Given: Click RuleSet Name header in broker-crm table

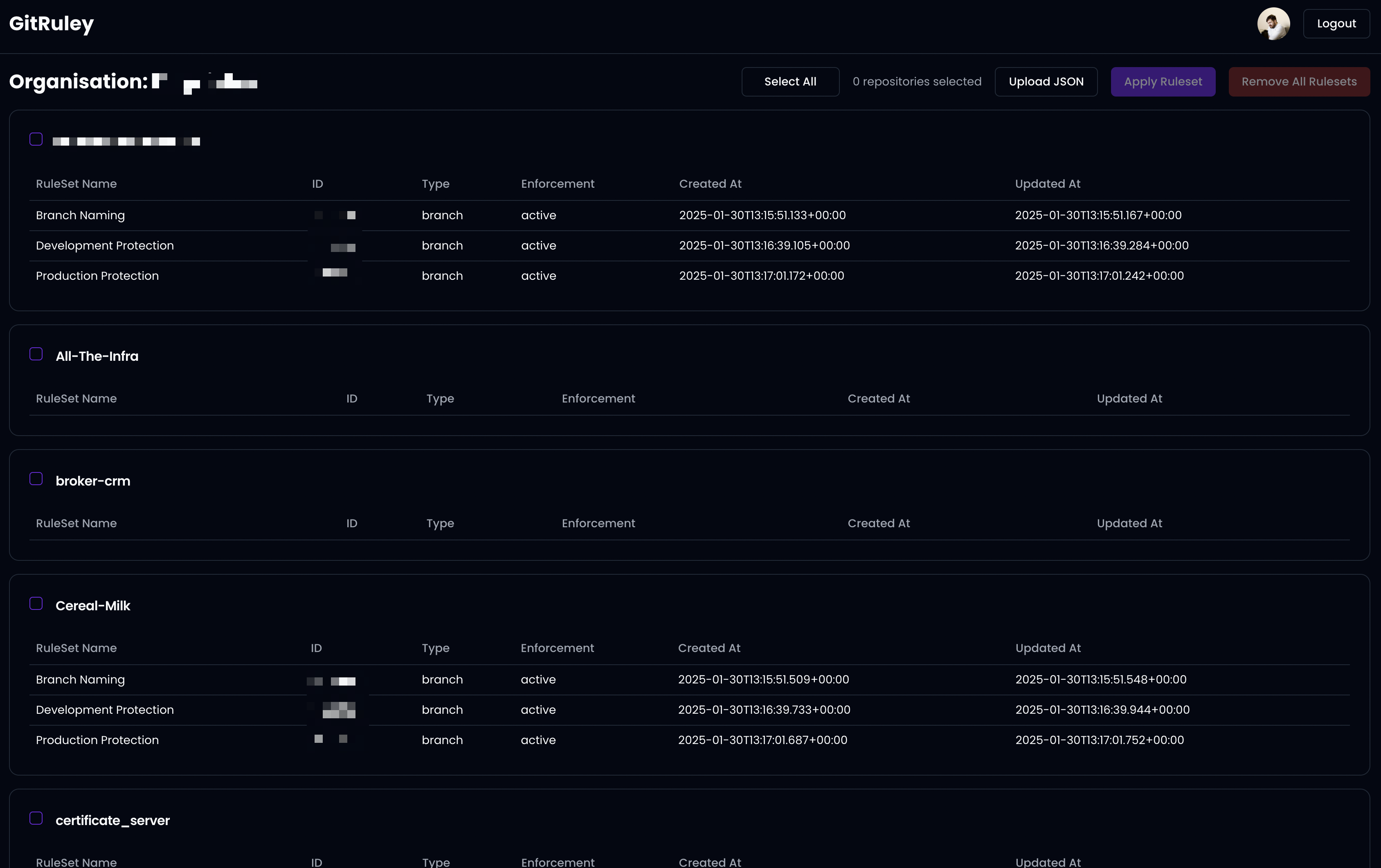Looking at the screenshot, I should coord(76,523).
